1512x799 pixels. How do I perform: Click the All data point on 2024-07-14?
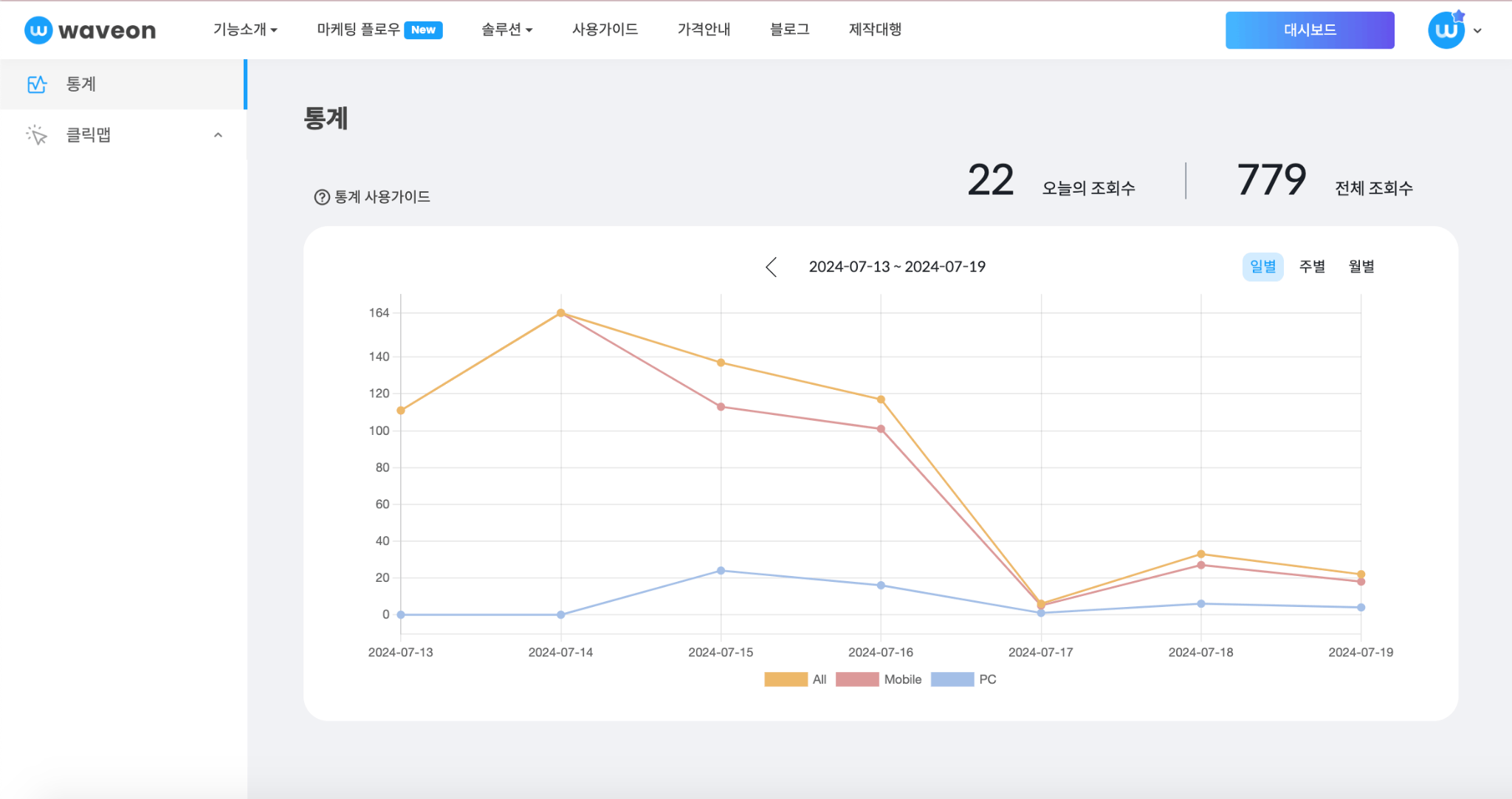point(561,313)
